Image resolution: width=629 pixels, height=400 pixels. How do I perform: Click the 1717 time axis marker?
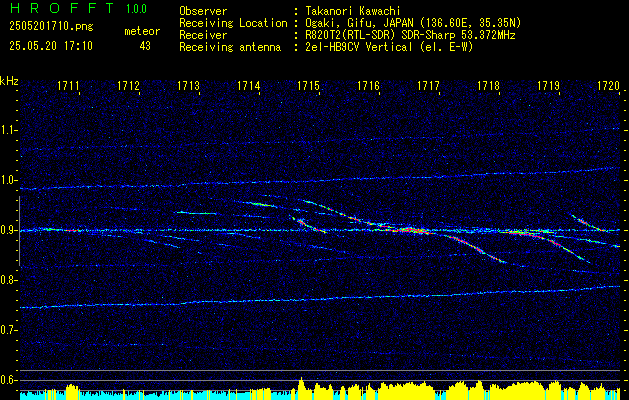tap(428, 85)
